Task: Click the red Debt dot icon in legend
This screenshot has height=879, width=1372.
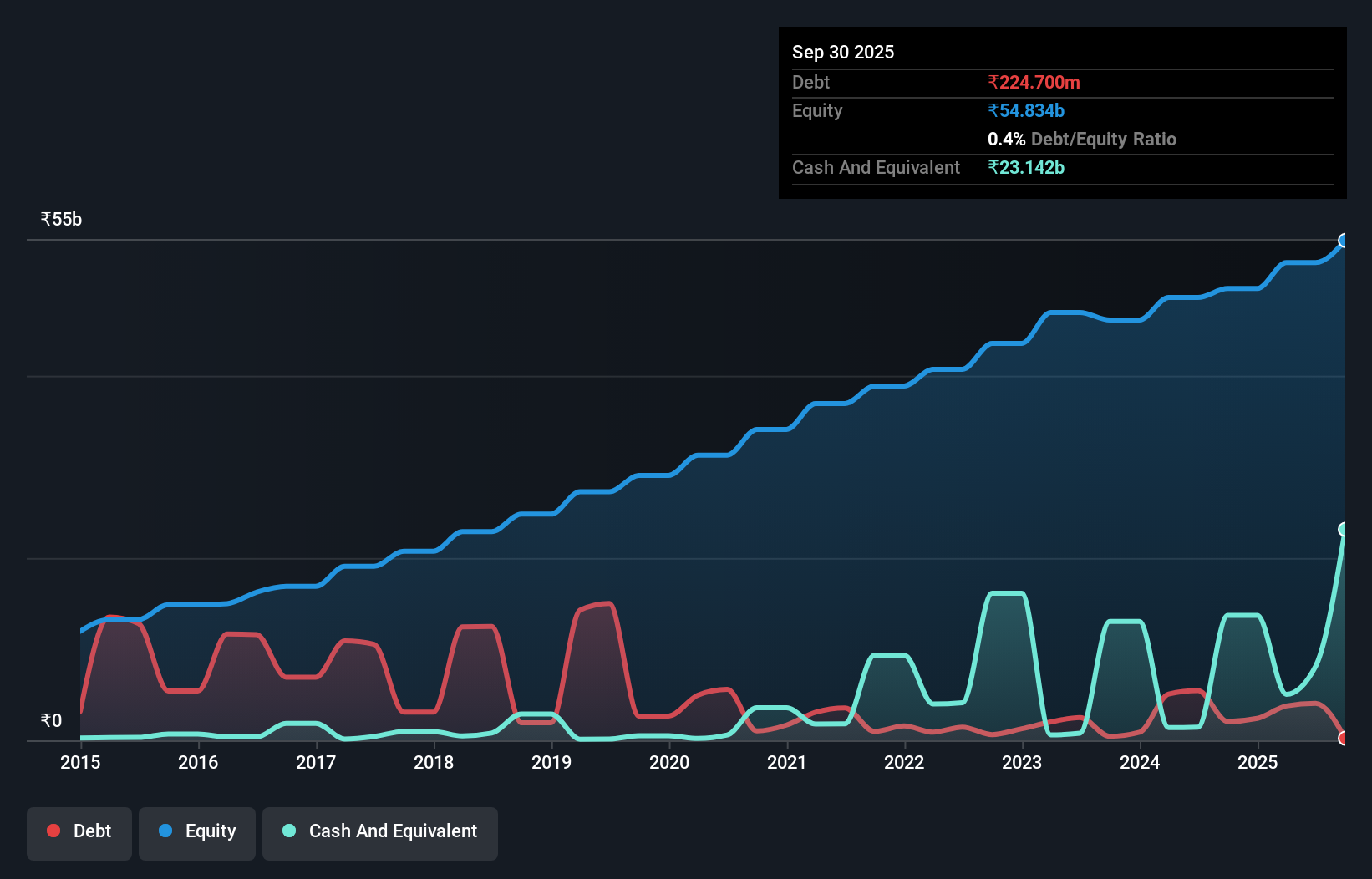Action: pos(52,831)
